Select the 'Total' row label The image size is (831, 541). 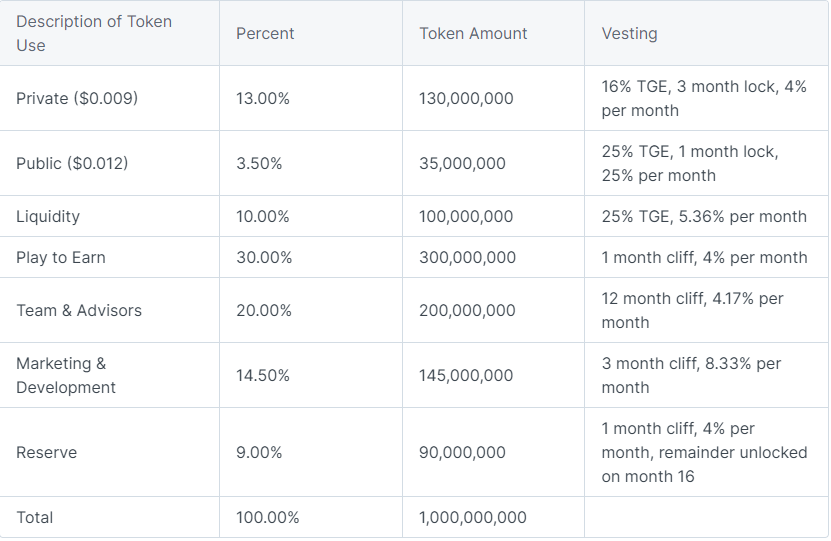tap(35, 517)
